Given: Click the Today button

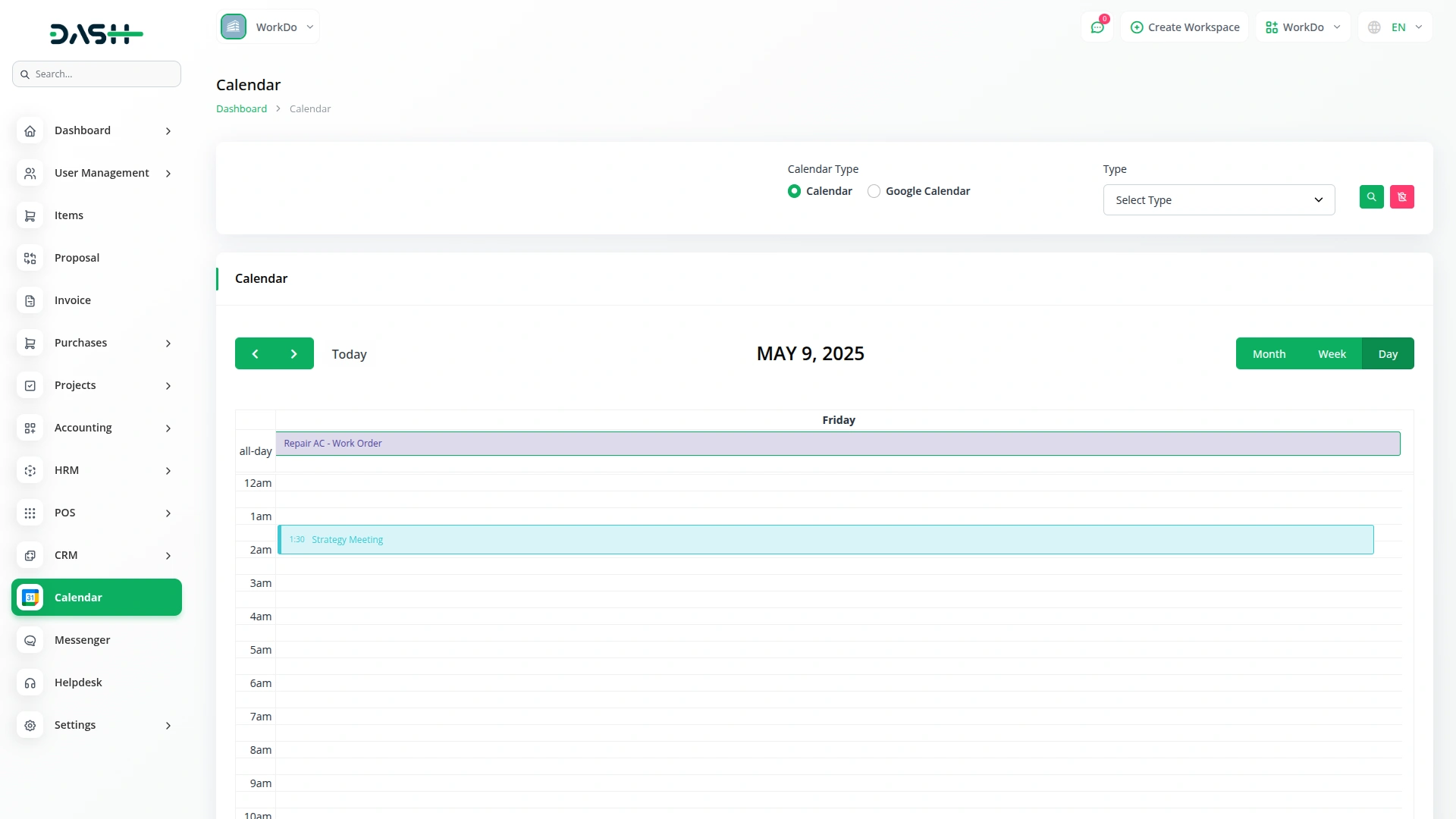Looking at the screenshot, I should click(349, 354).
